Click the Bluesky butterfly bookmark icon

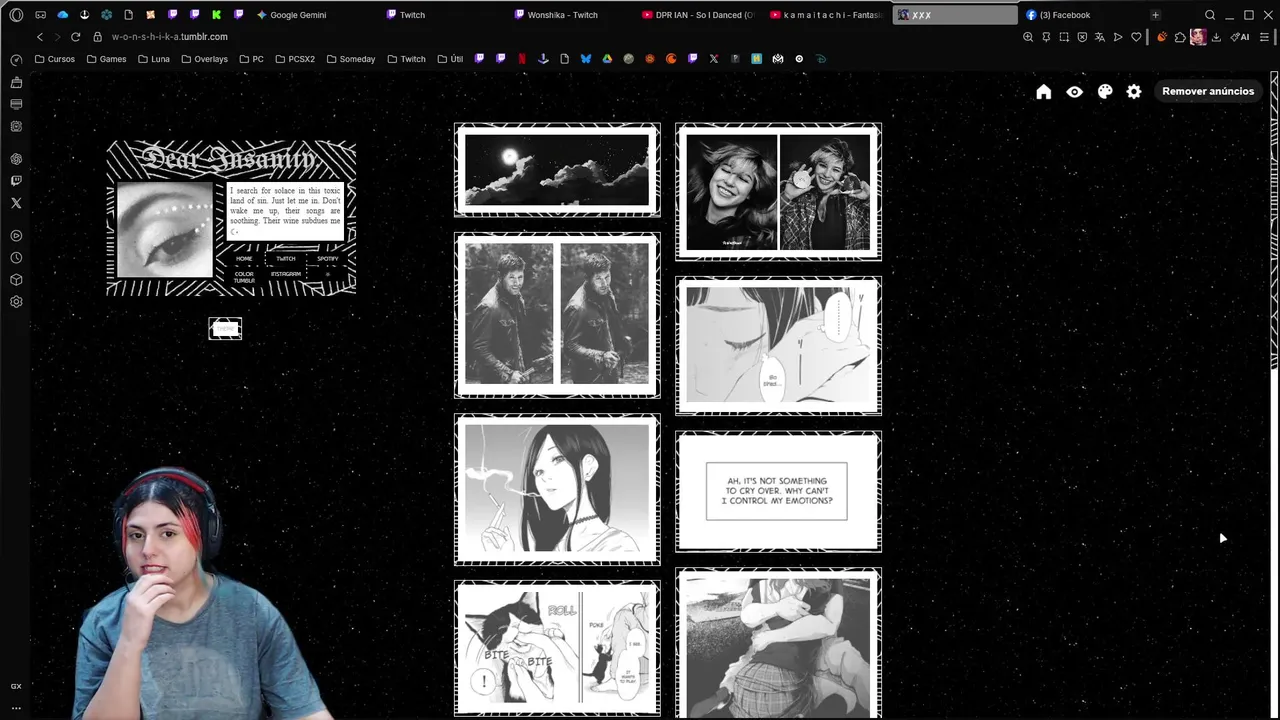[586, 59]
